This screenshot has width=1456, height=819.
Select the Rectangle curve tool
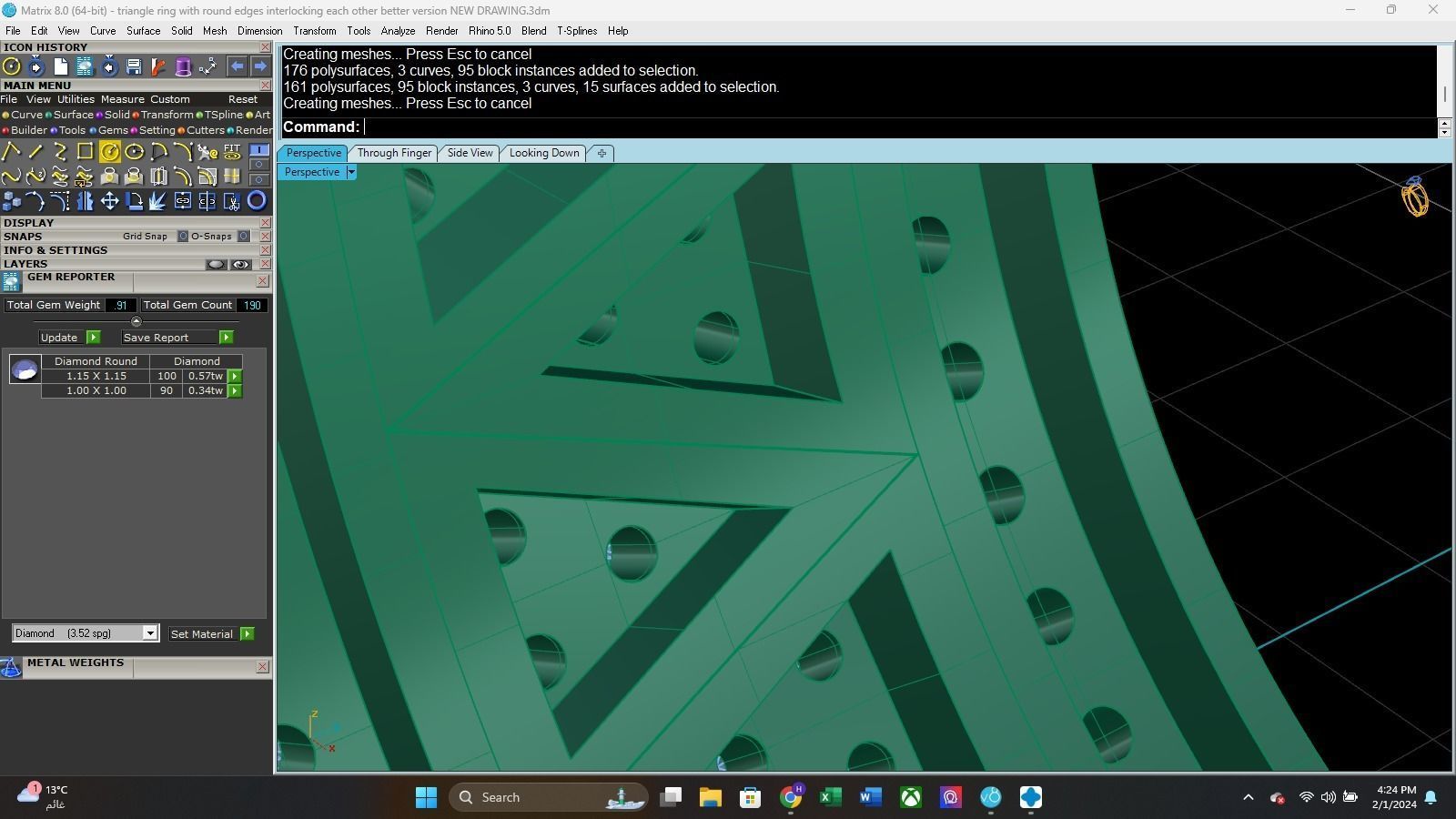point(85,151)
